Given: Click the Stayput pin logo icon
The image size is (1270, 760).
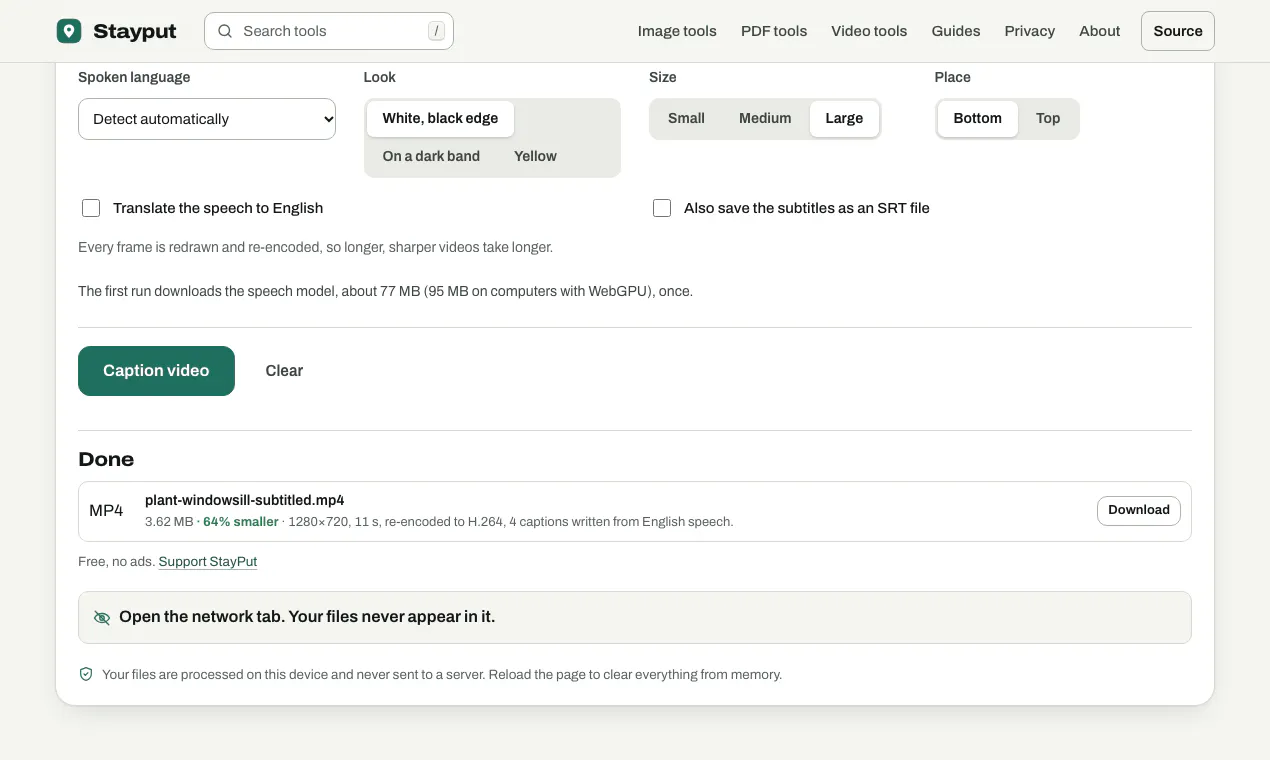Looking at the screenshot, I should [69, 31].
